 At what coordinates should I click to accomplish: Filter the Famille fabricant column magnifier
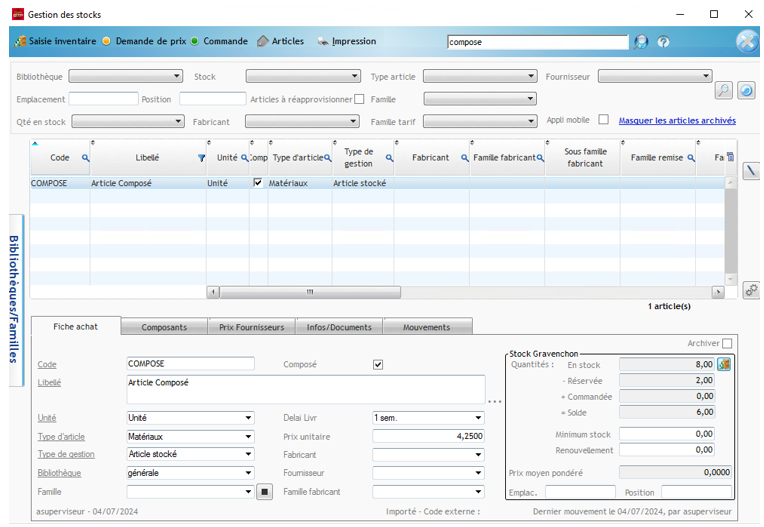(x=540, y=158)
